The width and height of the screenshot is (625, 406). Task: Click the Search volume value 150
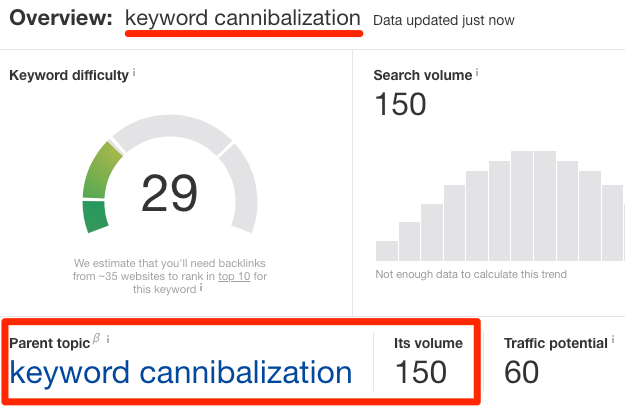(x=400, y=104)
